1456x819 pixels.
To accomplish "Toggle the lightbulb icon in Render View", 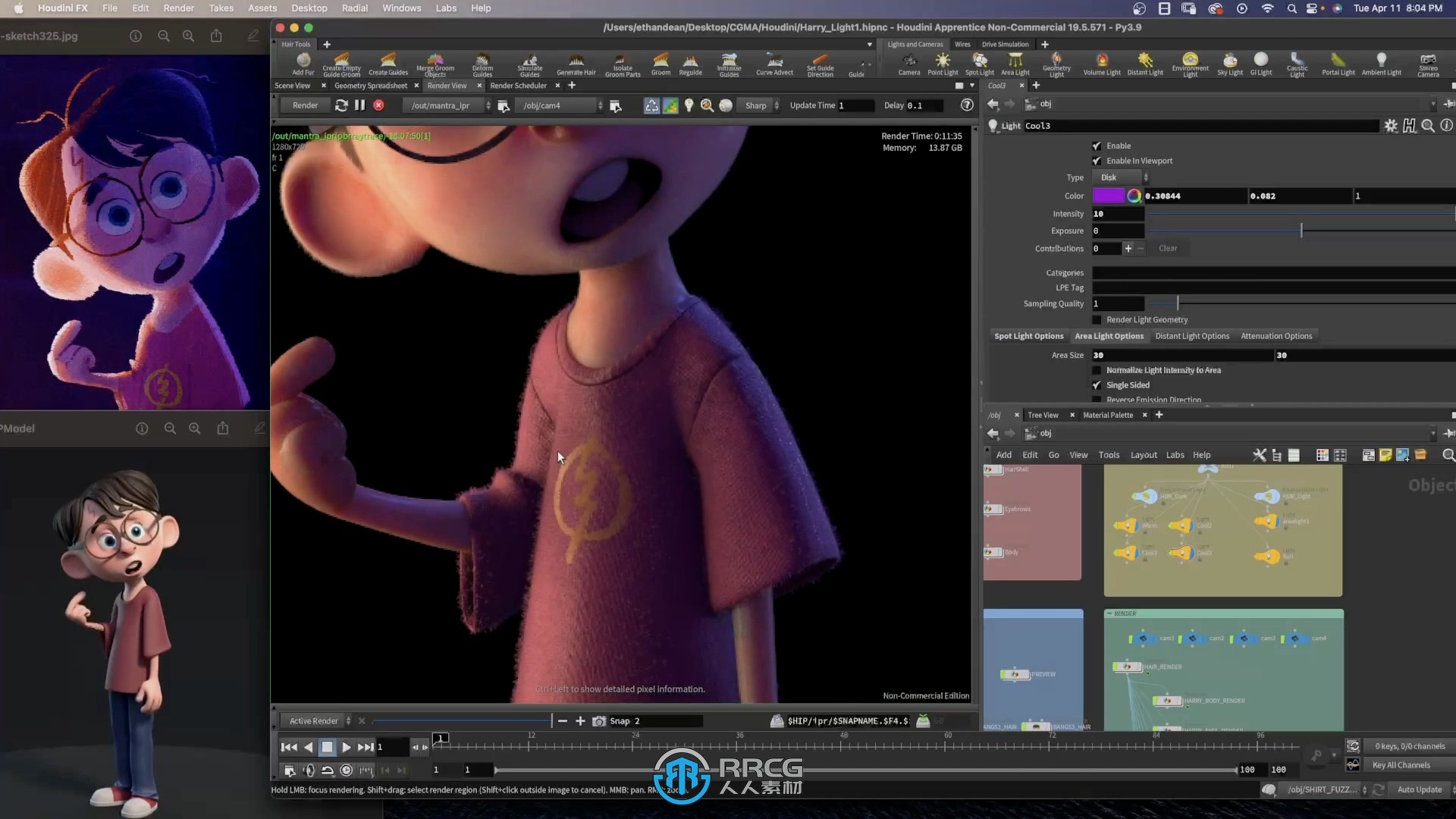I will tap(689, 105).
